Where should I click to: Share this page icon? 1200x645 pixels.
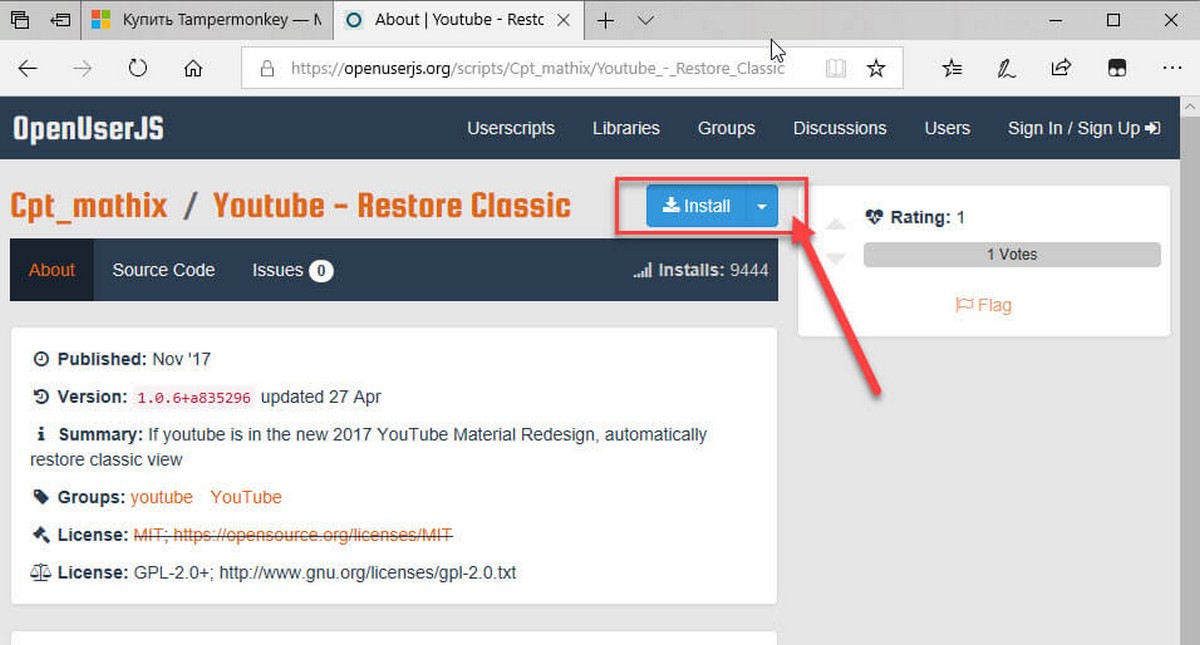click(1060, 68)
